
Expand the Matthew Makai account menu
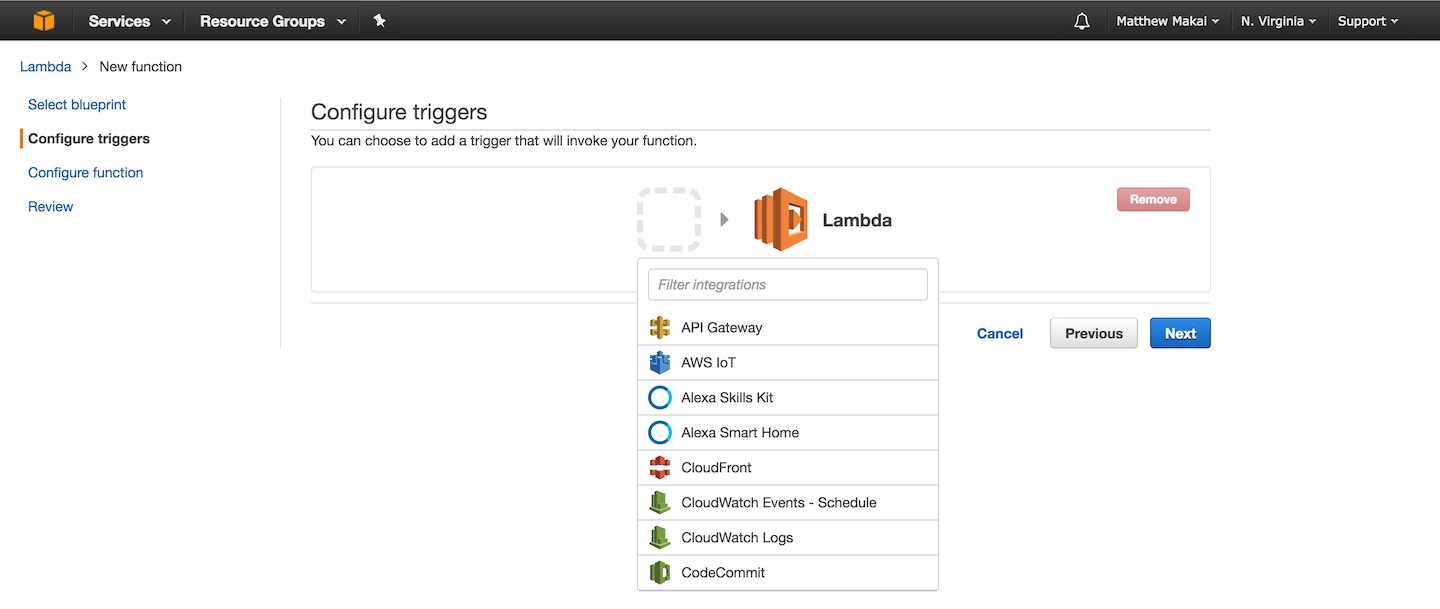[1167, 20]
